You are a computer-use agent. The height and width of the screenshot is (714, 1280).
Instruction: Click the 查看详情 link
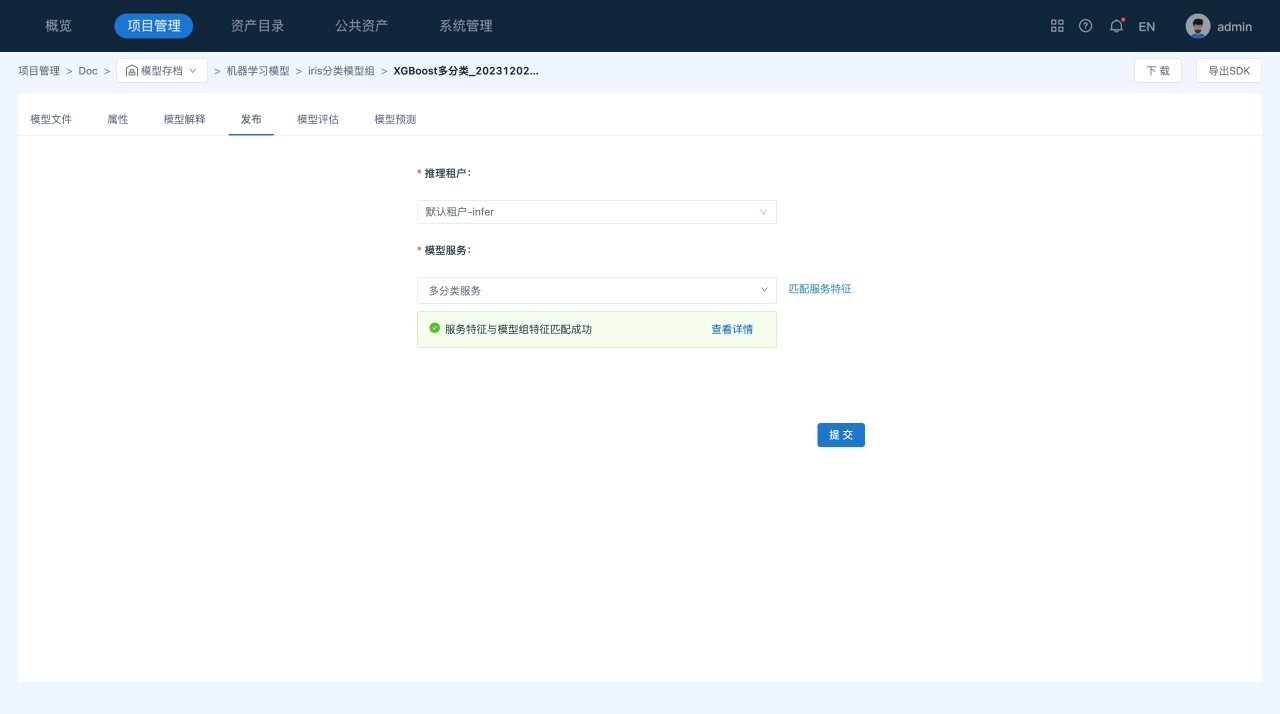click(732, 329)
